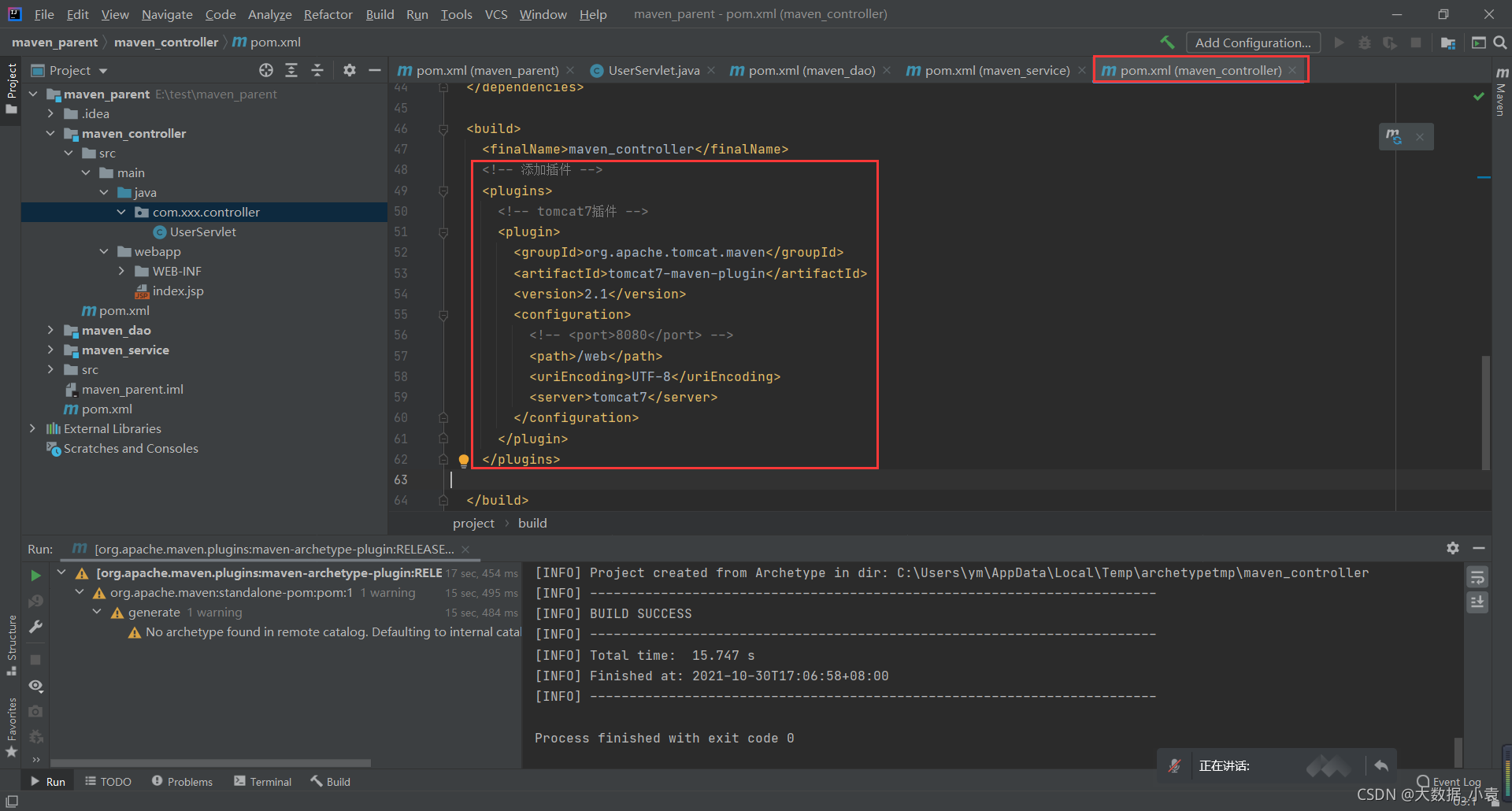Click the muted microphone icon

click(x=1174, y=765)
